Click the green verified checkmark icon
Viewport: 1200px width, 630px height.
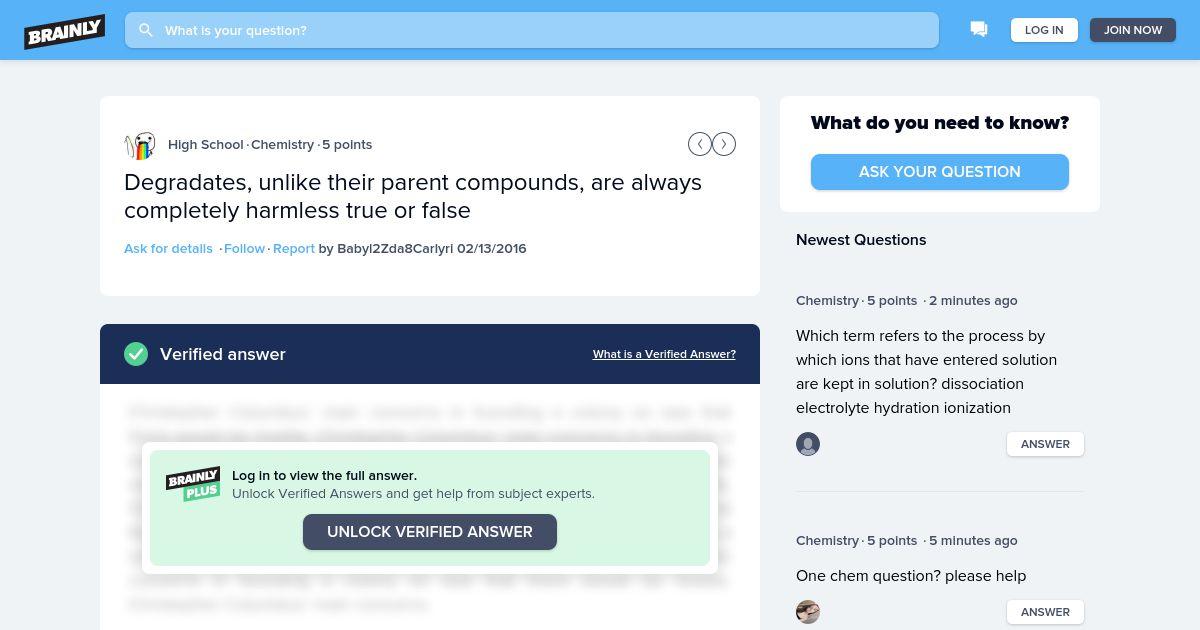coord(136,354)
